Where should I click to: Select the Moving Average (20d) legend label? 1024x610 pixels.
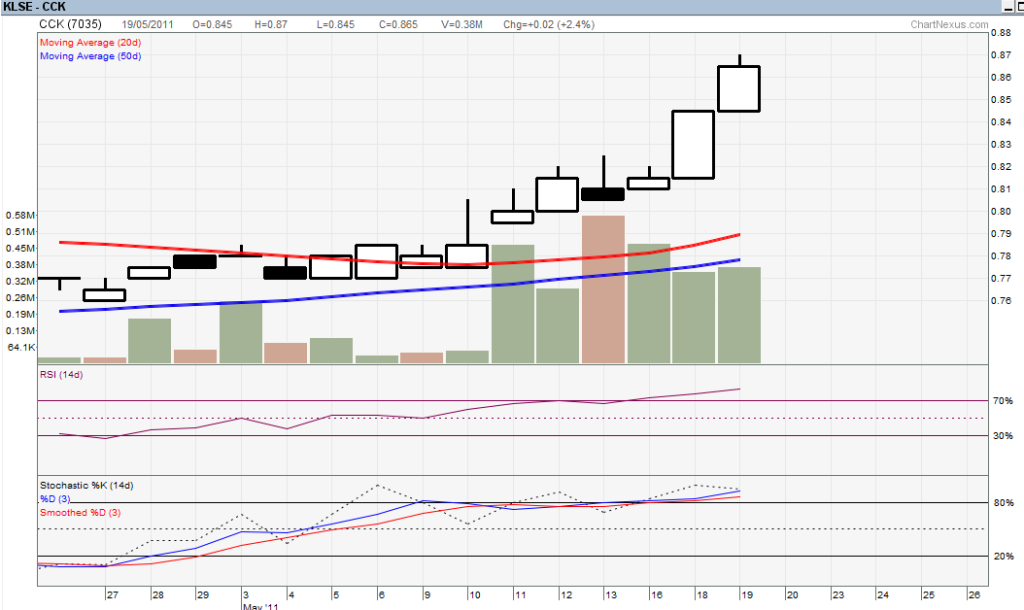coord(90,42)
